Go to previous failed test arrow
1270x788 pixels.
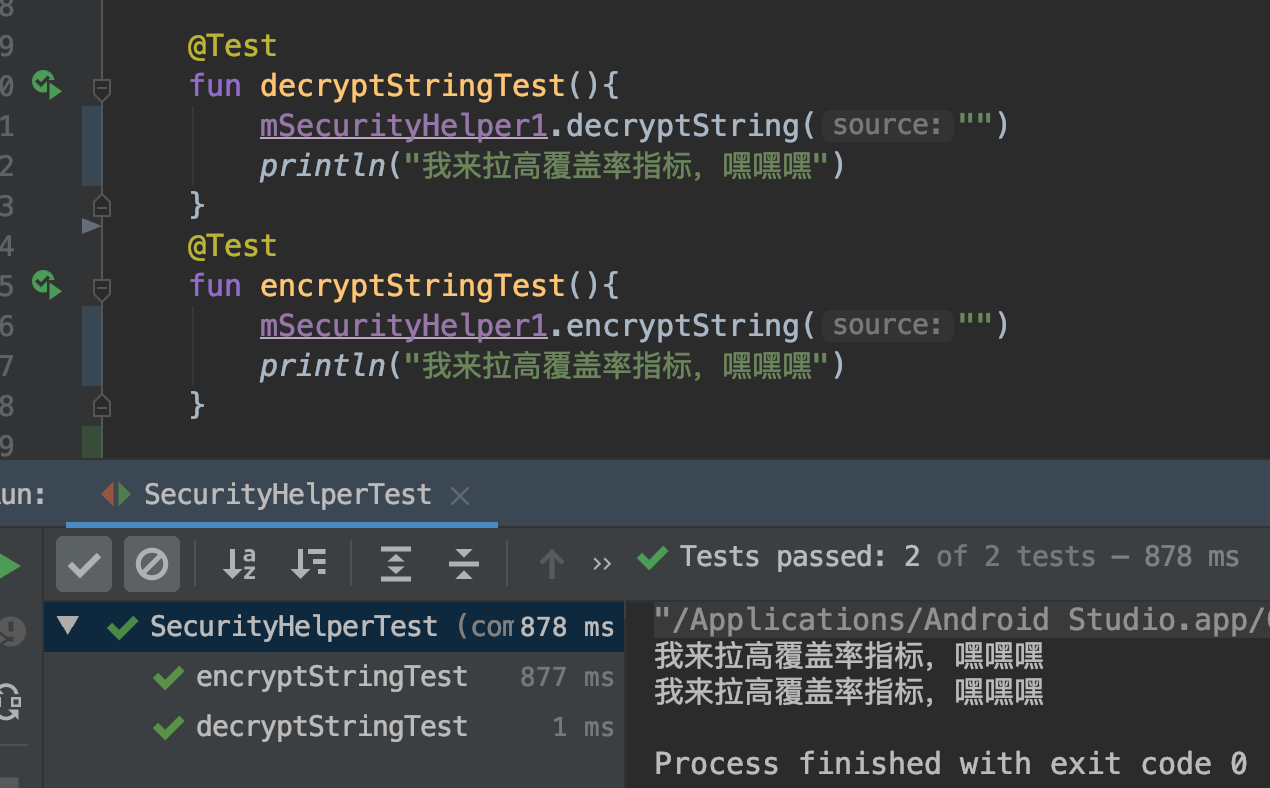(551, 565)
